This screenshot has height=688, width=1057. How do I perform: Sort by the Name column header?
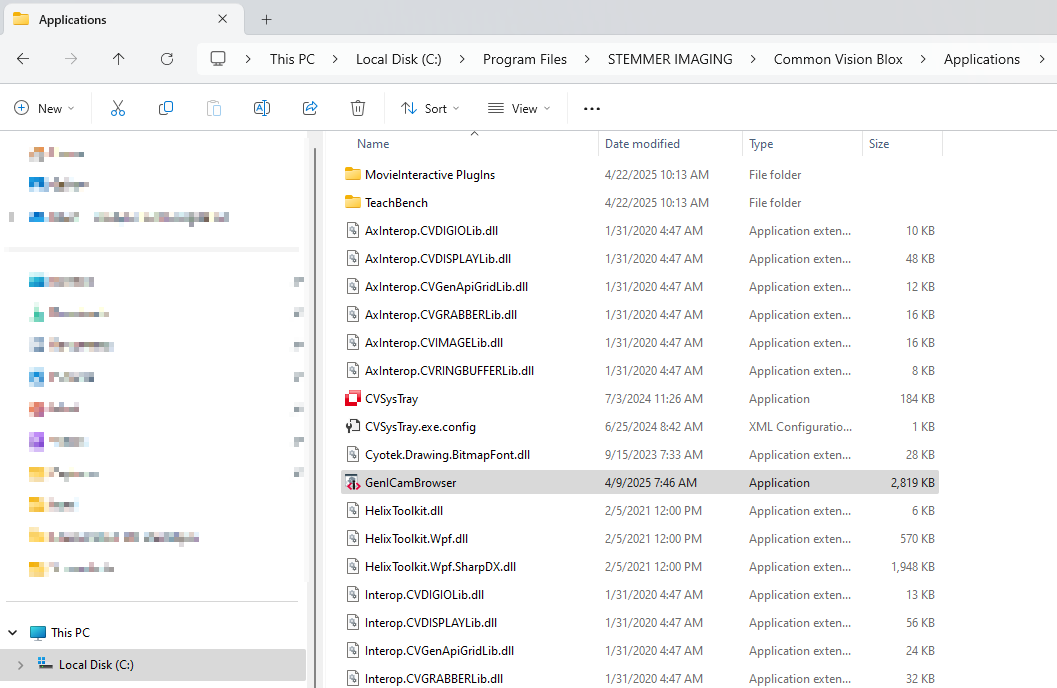(373, 144)
